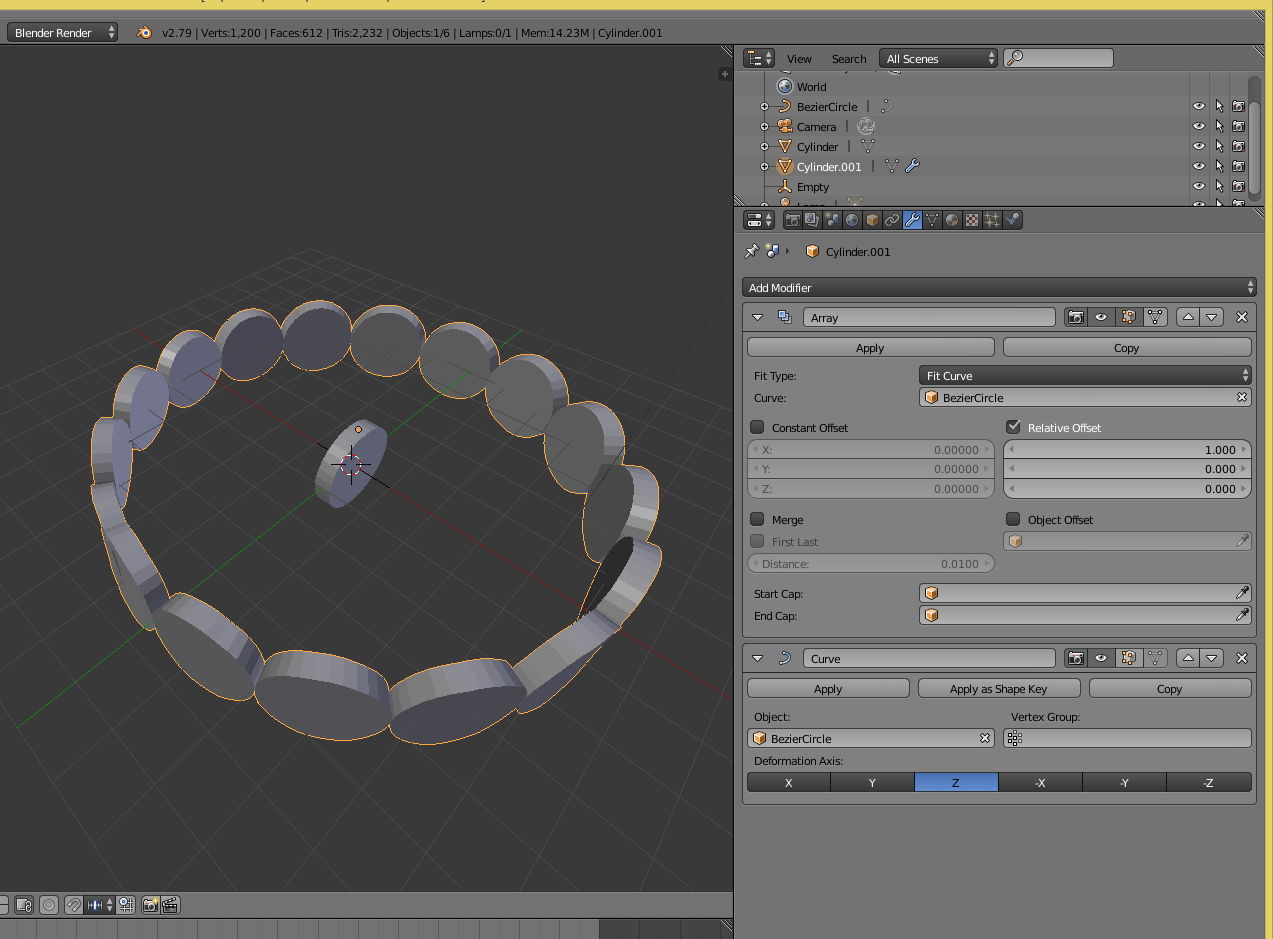Set deformation axis to -Y
The image size is (1273, 939).
pyautogui.click(x=1124, y=782)
